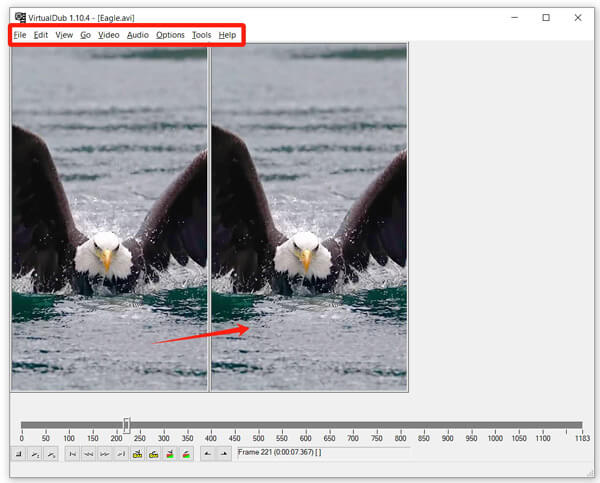Scan forward for scene change
This screenshot has height=483, width=600.
pos(187,454)
